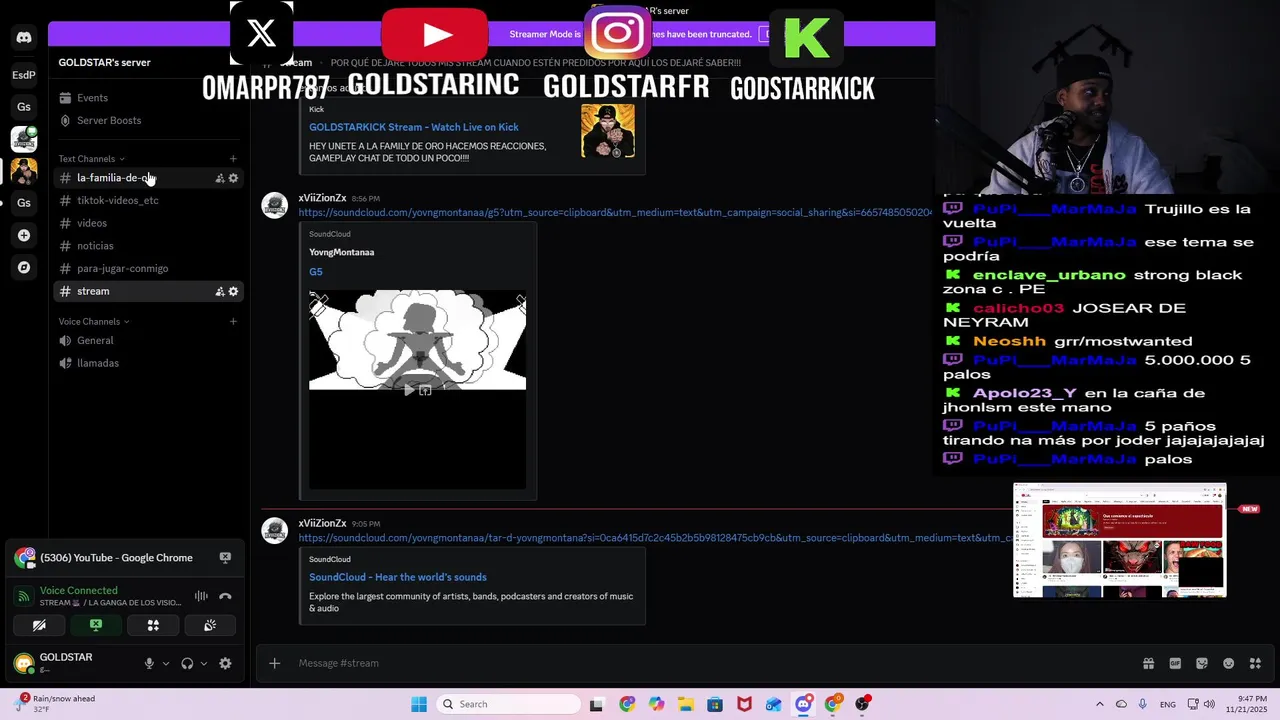Open soundcloud g5 link by xViiZionZx

(615, 212)
